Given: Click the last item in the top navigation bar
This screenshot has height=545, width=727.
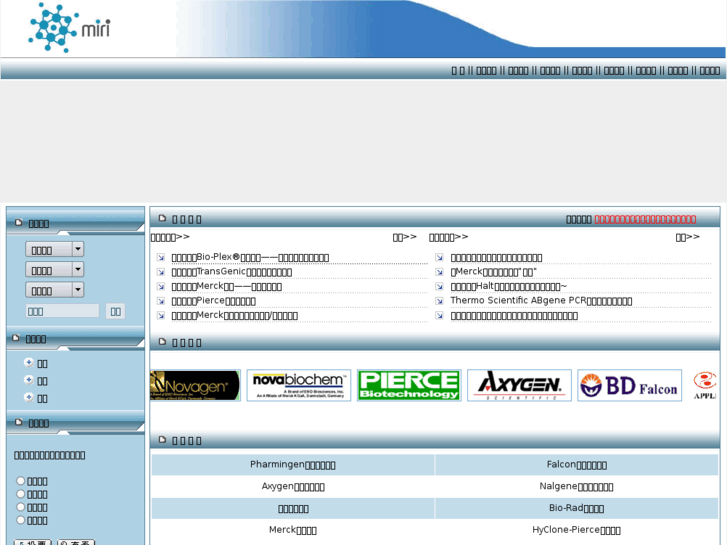Looking at the screenshot, I should (x=709, y=71).
